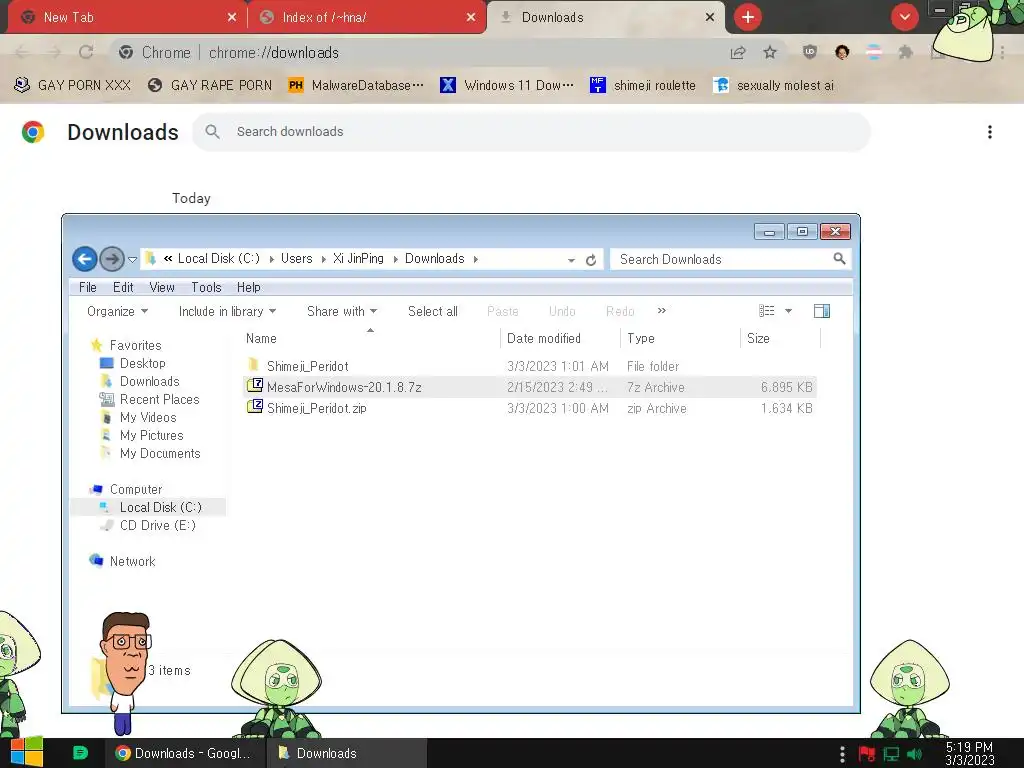Open the View menu in Explorer

tap(162, 287)
